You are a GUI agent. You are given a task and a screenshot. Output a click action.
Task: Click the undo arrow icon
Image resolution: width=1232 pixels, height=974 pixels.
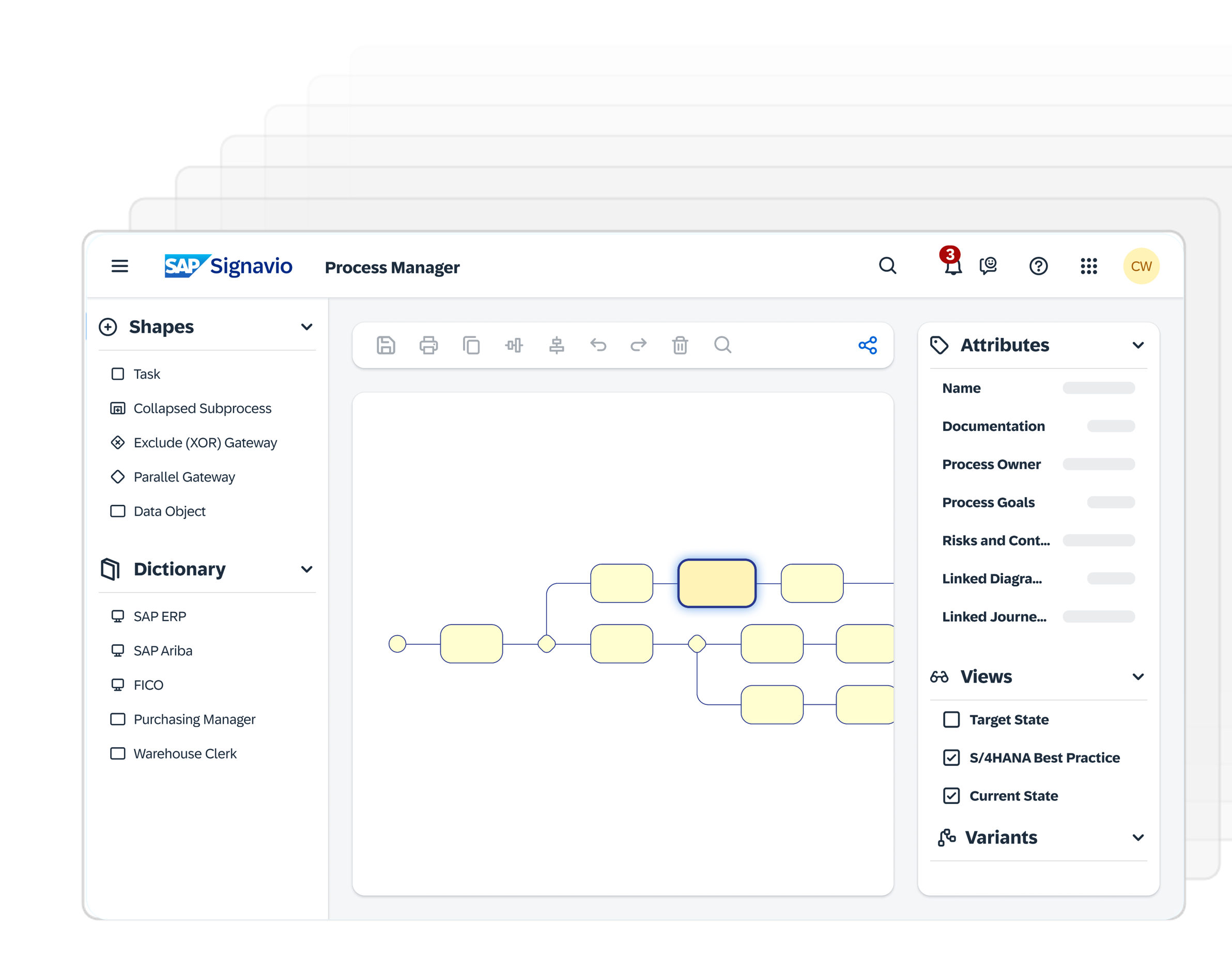point(598,345)
